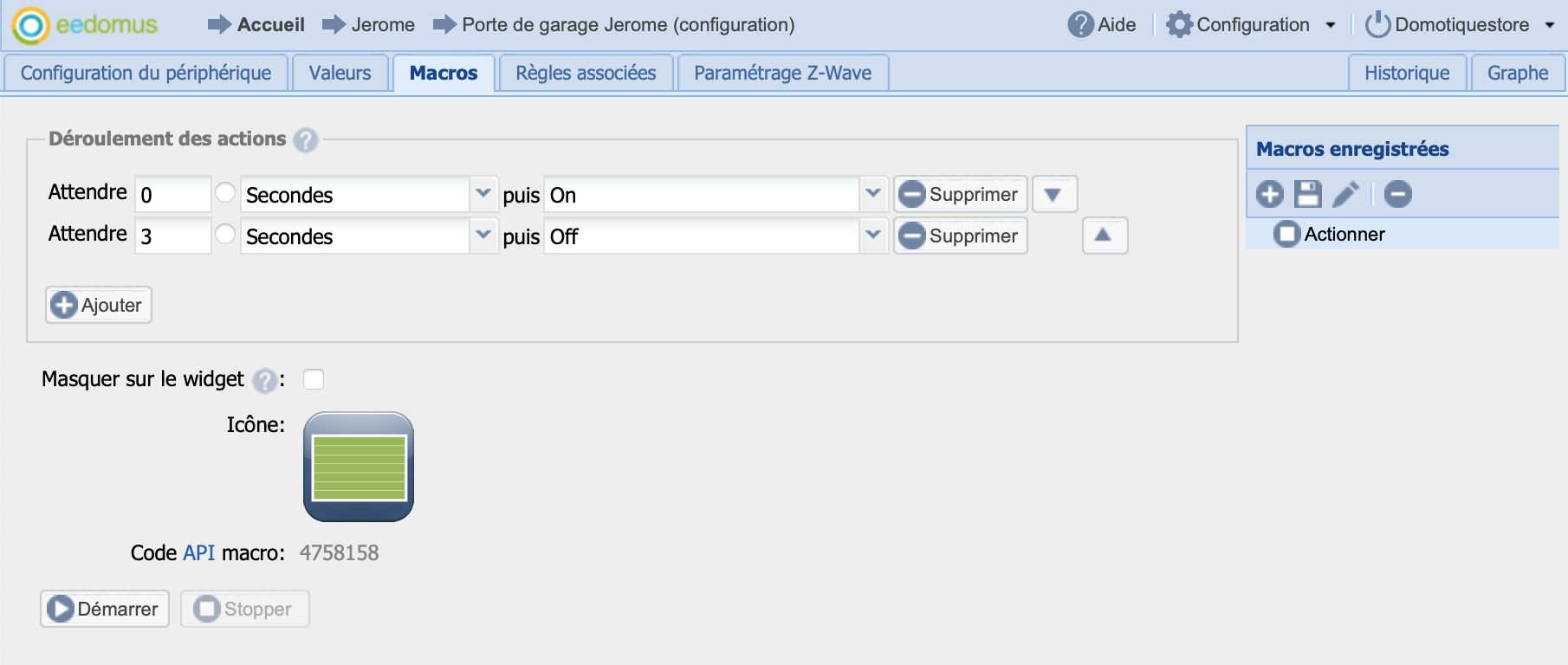
Task: Expand the first row Secondes unit dropdown
Action: pos(483,194)
